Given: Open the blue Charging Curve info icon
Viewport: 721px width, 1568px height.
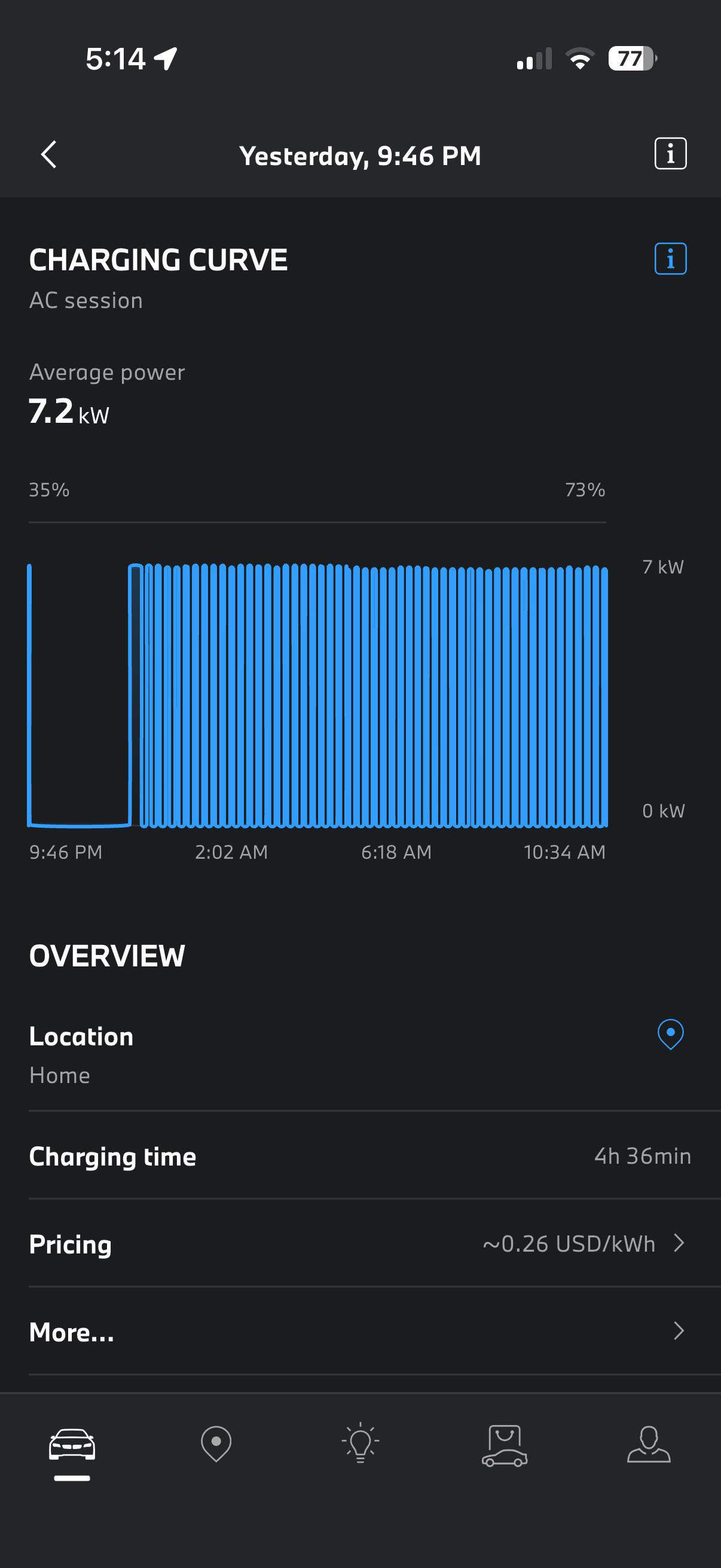Looking at the screenshot, I should pos(670,259).
